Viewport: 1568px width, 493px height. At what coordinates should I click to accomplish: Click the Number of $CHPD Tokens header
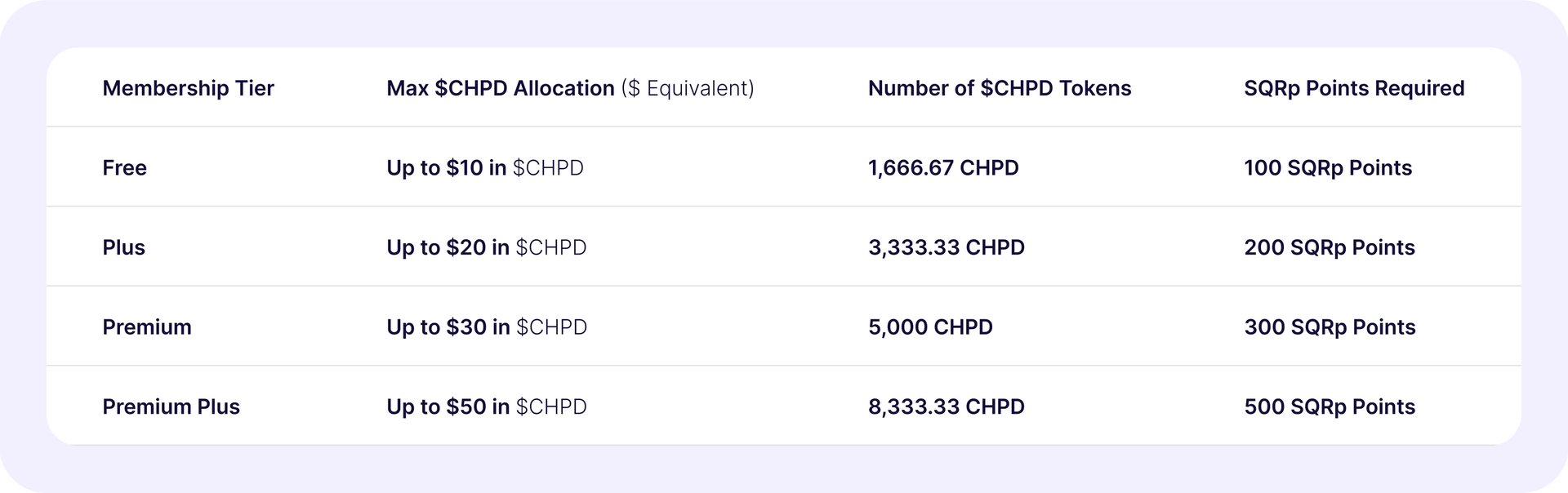pyautogui.click(x=1000, y=88)
